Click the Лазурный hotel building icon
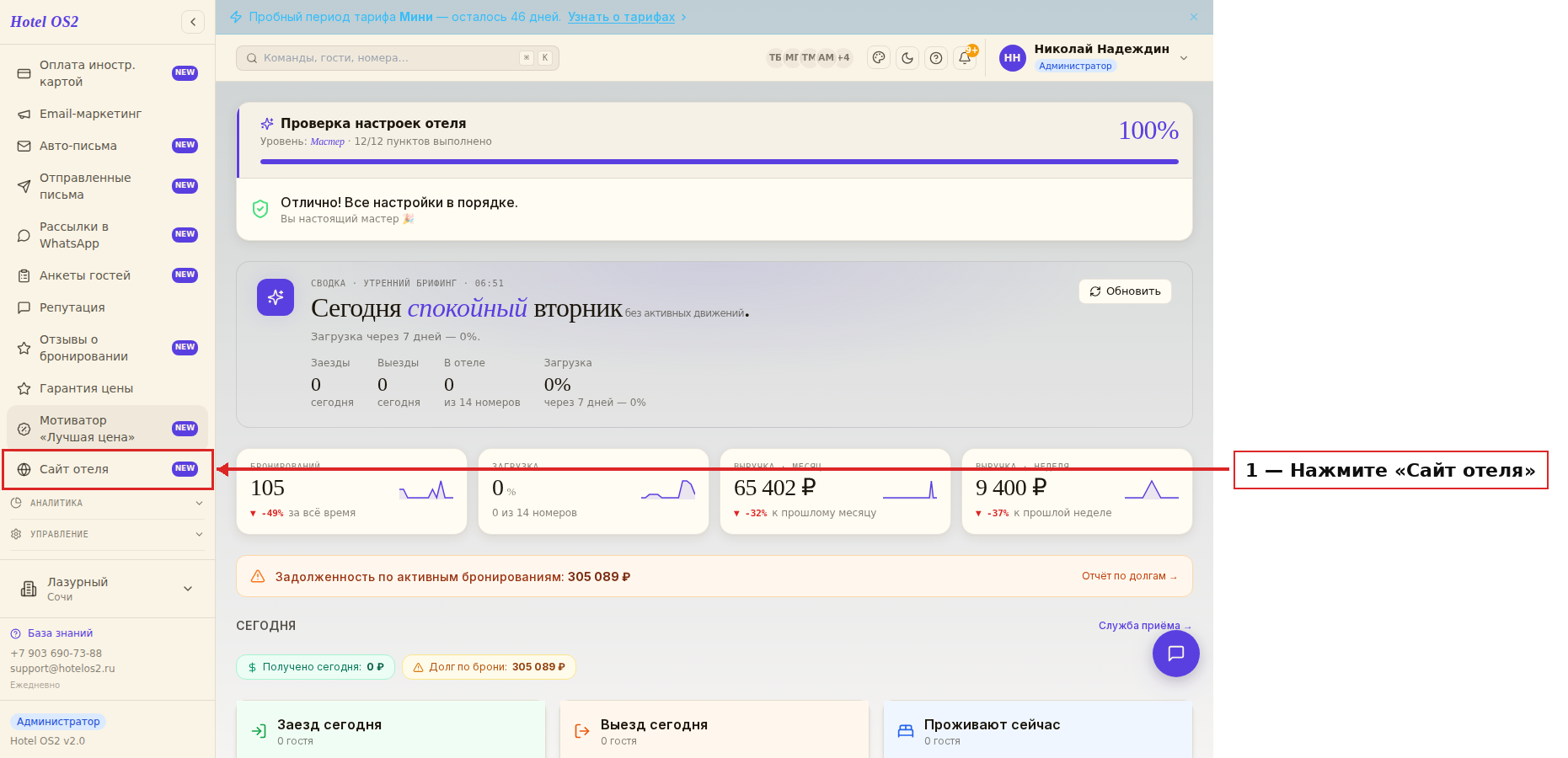 (29, 589)
